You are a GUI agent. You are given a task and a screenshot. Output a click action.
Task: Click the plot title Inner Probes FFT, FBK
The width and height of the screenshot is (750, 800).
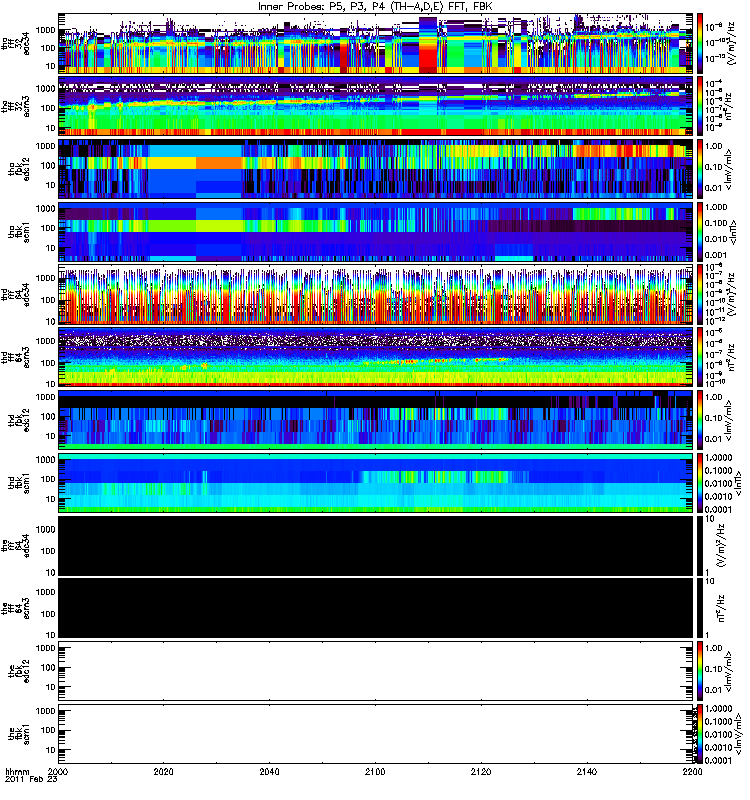click(375, 6)
